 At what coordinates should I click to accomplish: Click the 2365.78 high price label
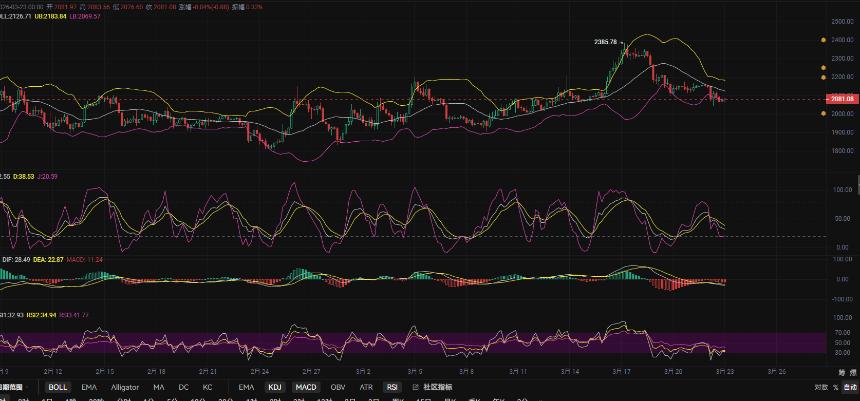[606, 42]
